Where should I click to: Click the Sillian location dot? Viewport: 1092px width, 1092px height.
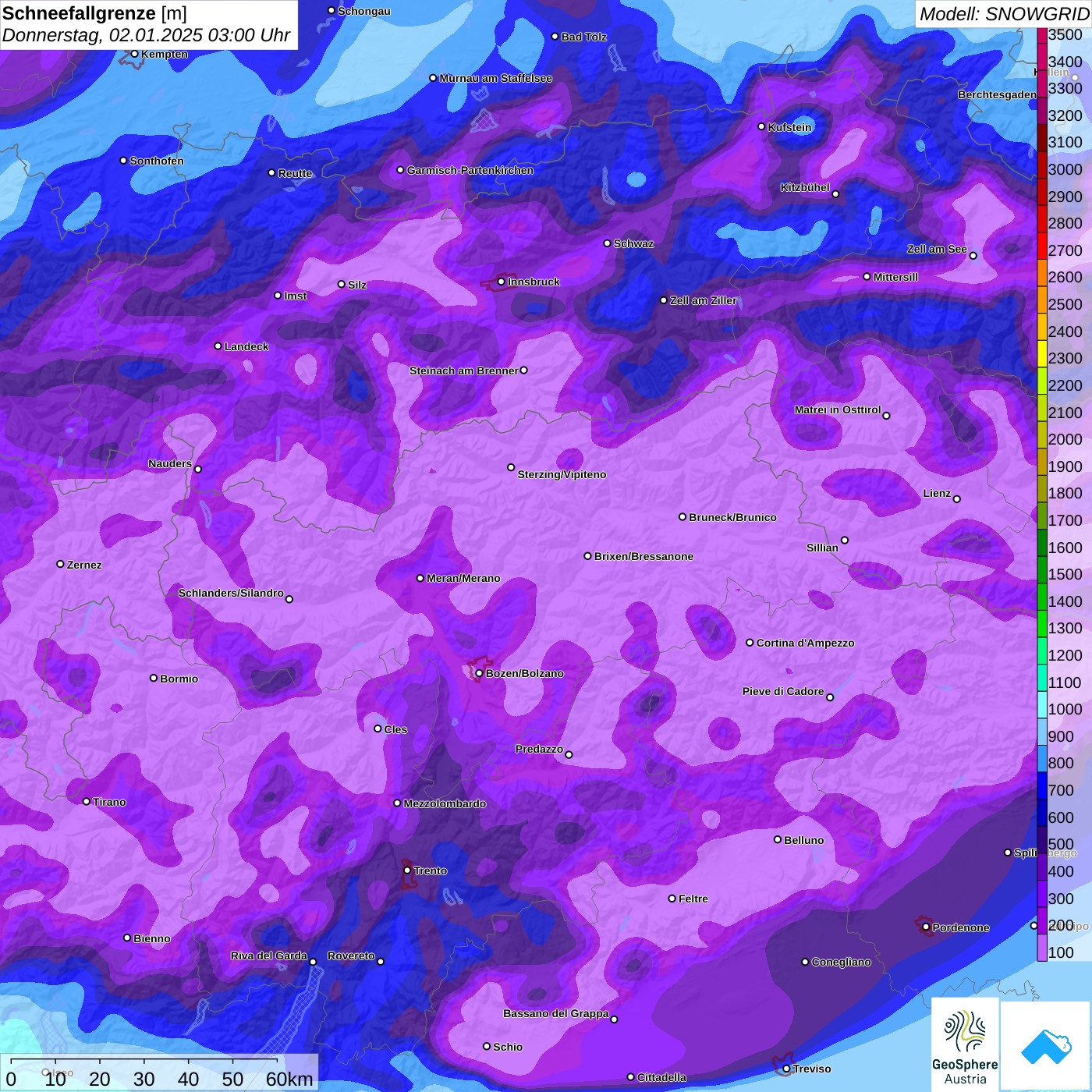[844, 540]
